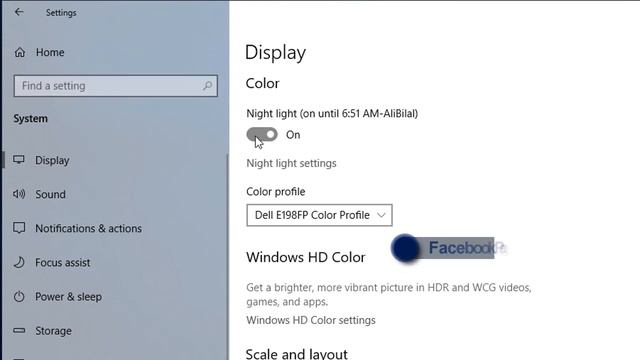Turn off the Night light toggle
The width and height of the screenshot is (640, 360).
[x=262, y=134]
